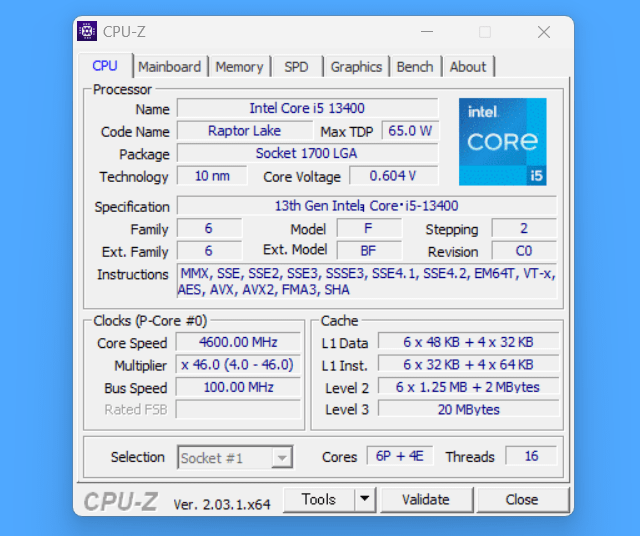Click the 65.0 W Max TDP value
Viewport: 640px width, 536px height.
pyautogui.click(x=410, y=131)
